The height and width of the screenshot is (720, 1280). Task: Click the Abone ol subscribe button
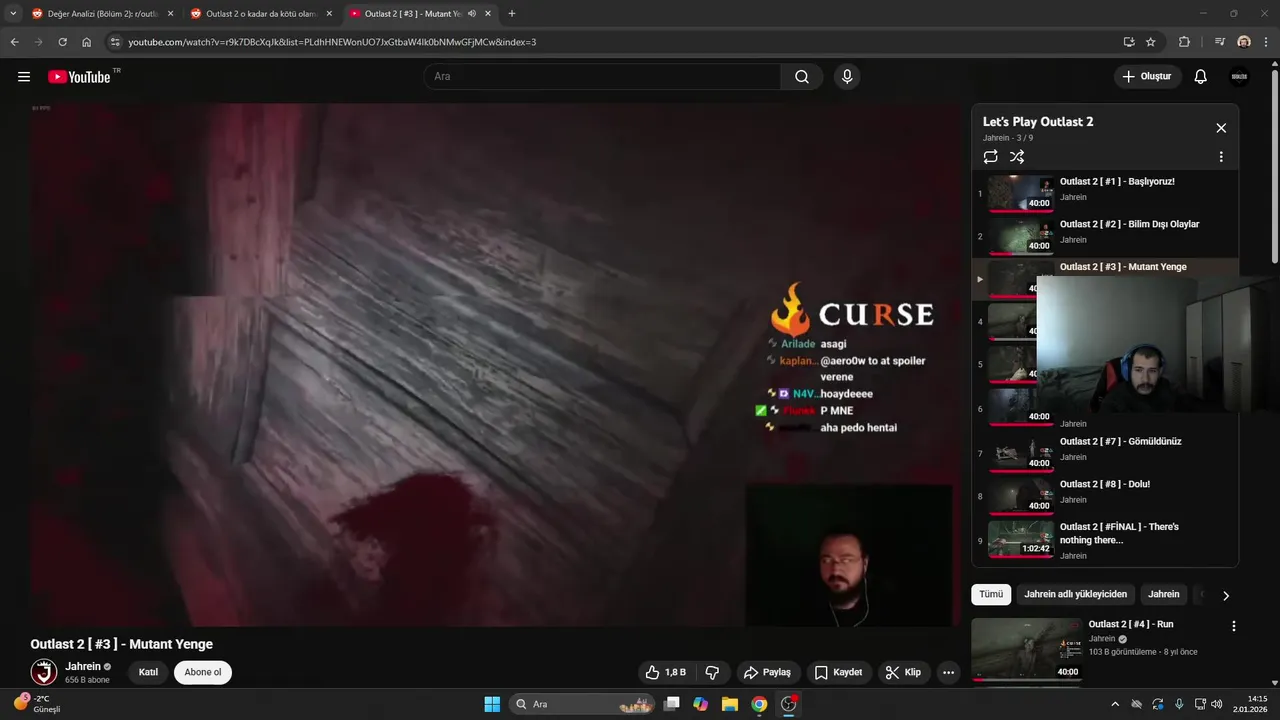(x=203, y=672)
